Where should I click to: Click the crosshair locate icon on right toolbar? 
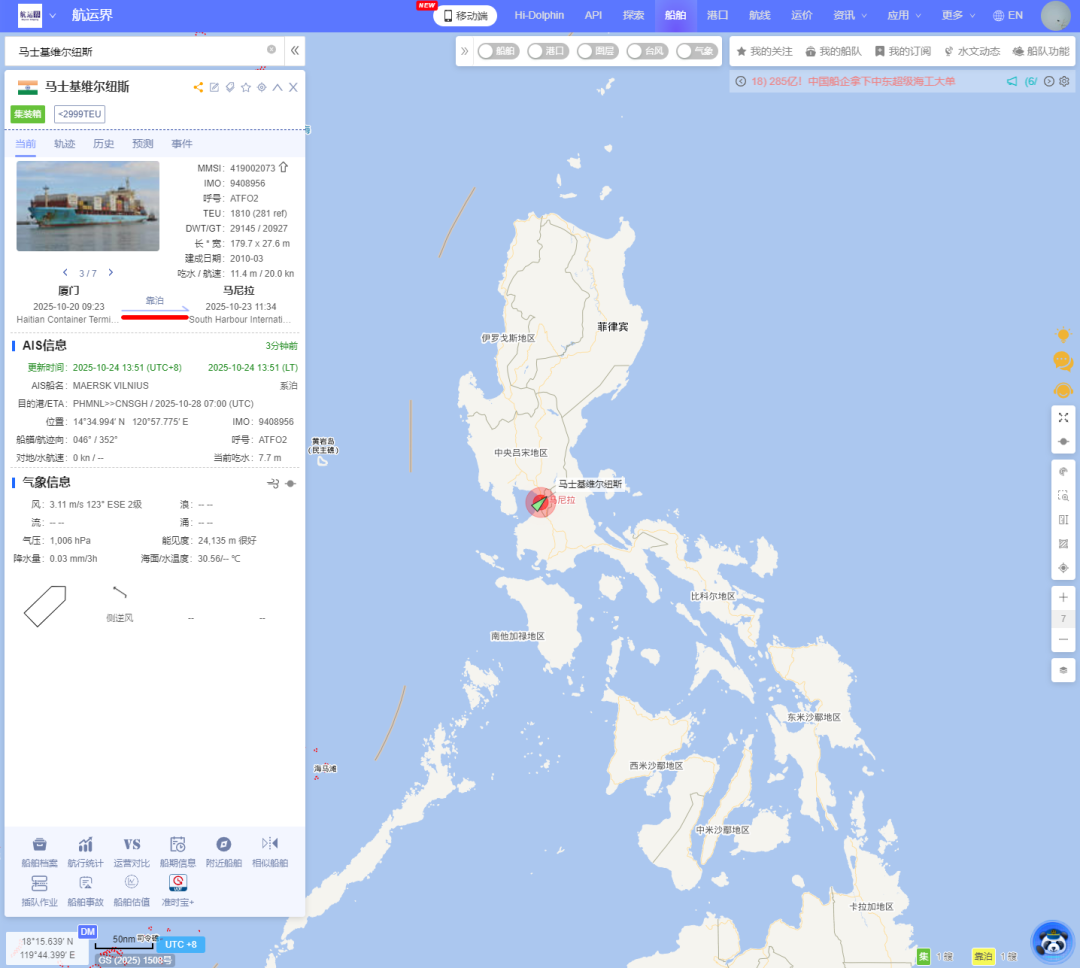coord(1063,568)
